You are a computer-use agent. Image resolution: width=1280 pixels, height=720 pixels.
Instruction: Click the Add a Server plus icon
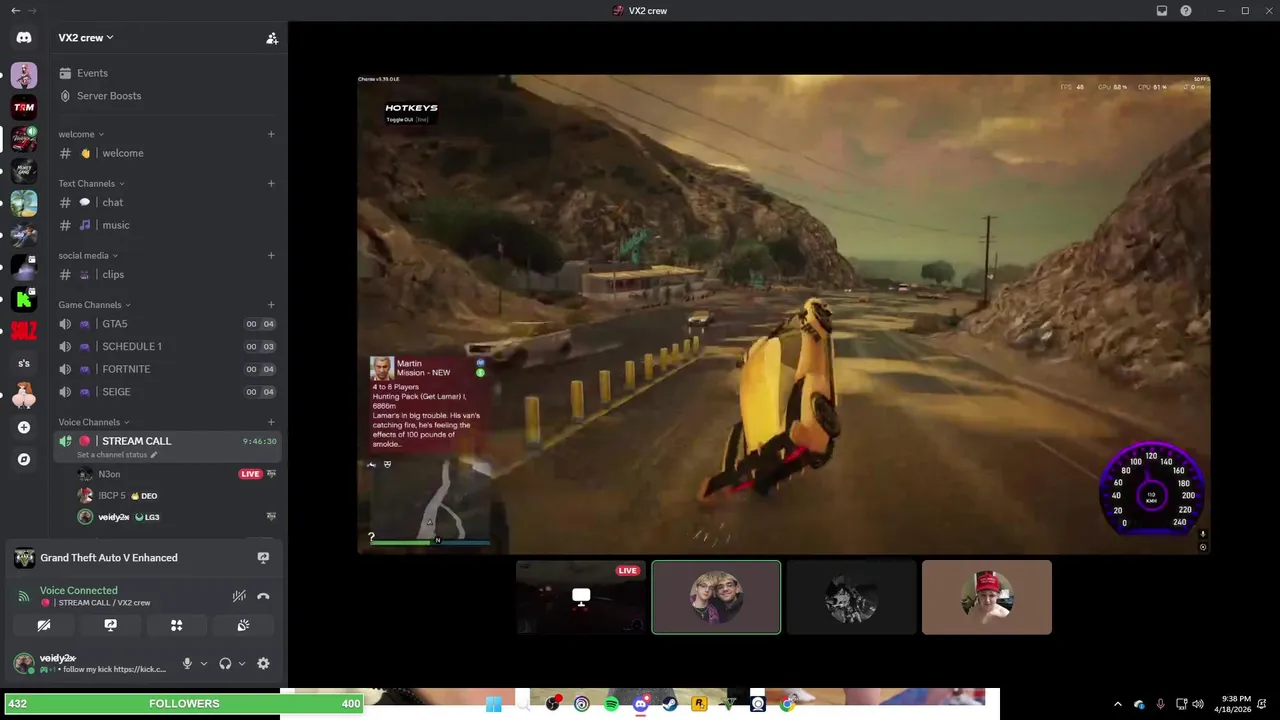click(x=24, y=427)
